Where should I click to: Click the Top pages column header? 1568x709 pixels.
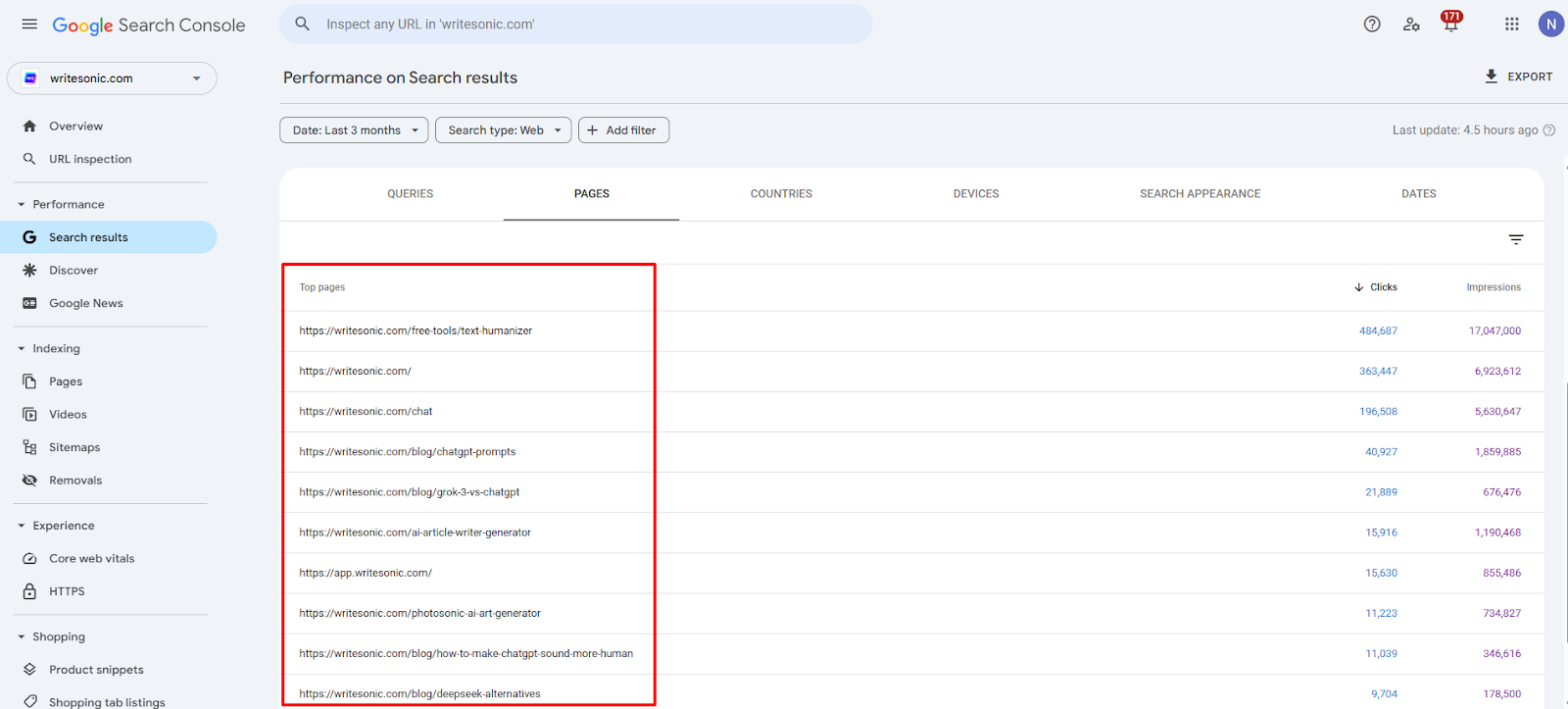pyautogui.click(x=322, y=287)
